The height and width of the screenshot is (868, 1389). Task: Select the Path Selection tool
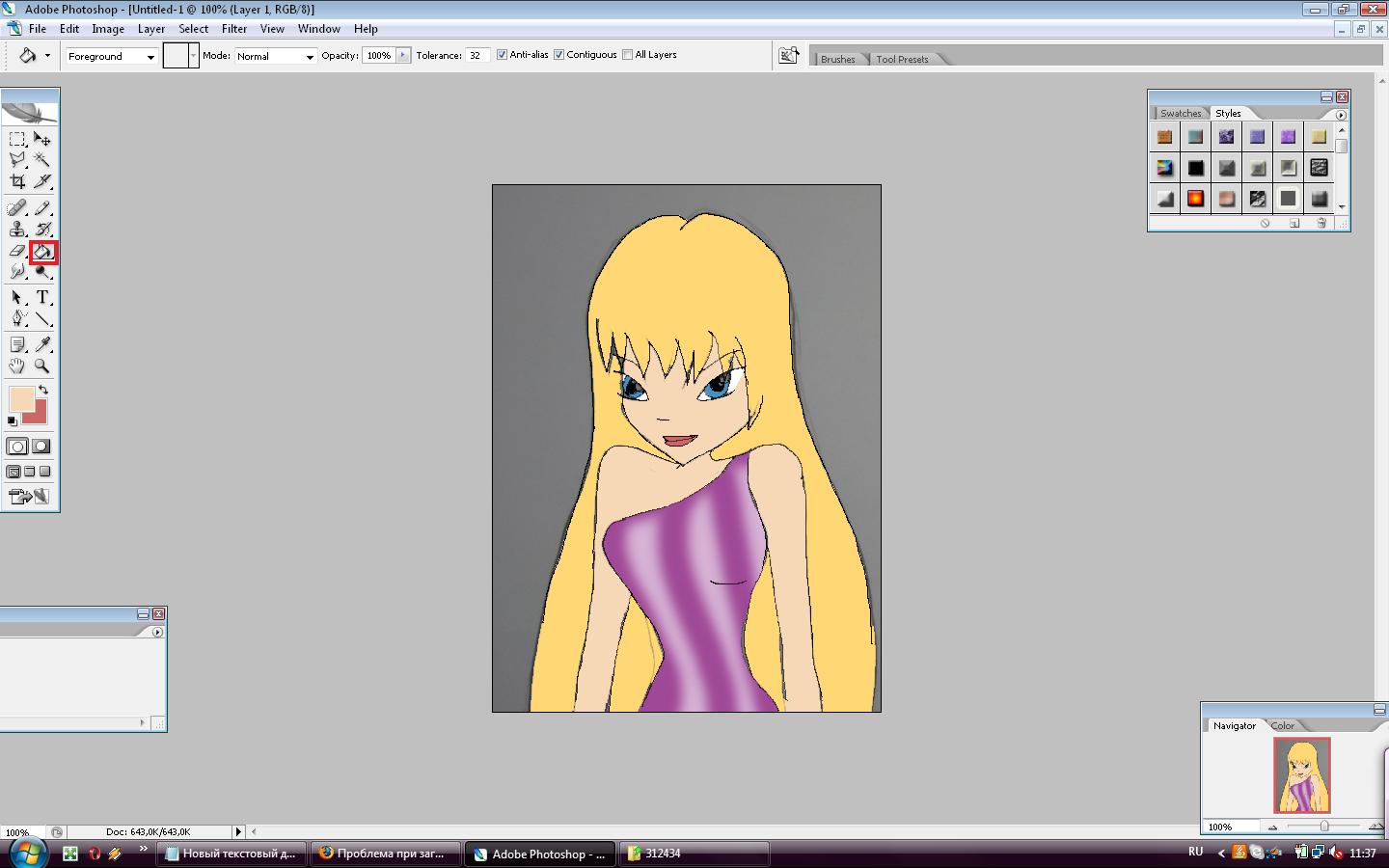[x=17, y=298]
